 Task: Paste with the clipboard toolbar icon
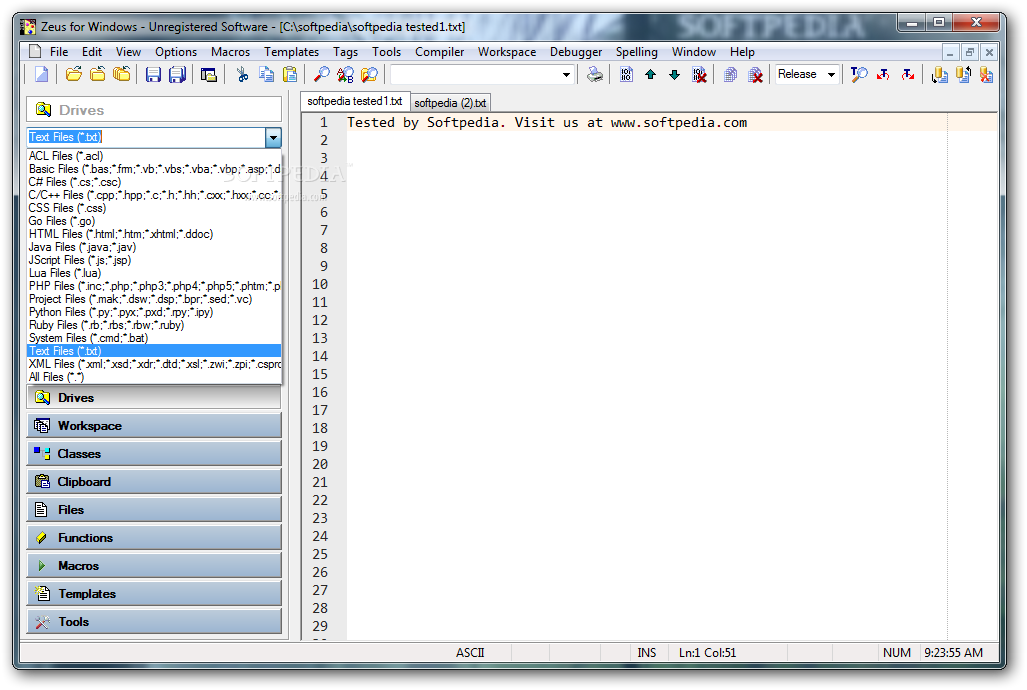coord(289,75)
